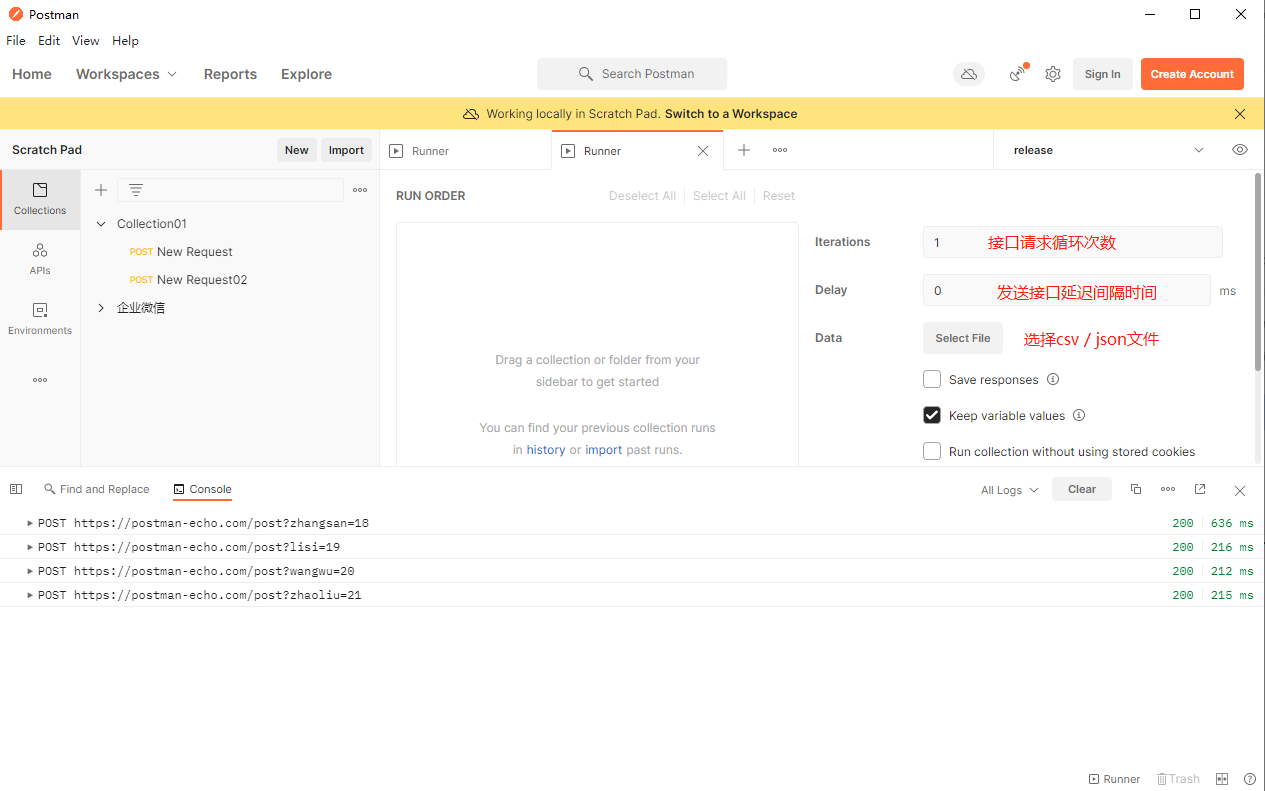Image resolution: width=1265 pixels, height=791 pixels.
Task: Open the Edit menu
Action: pyautogui.click(x=49, y=41)
